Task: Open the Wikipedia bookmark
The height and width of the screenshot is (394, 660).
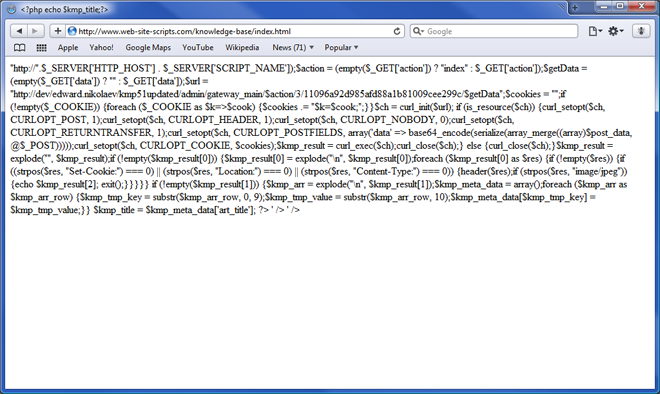Action: [242, 48]
